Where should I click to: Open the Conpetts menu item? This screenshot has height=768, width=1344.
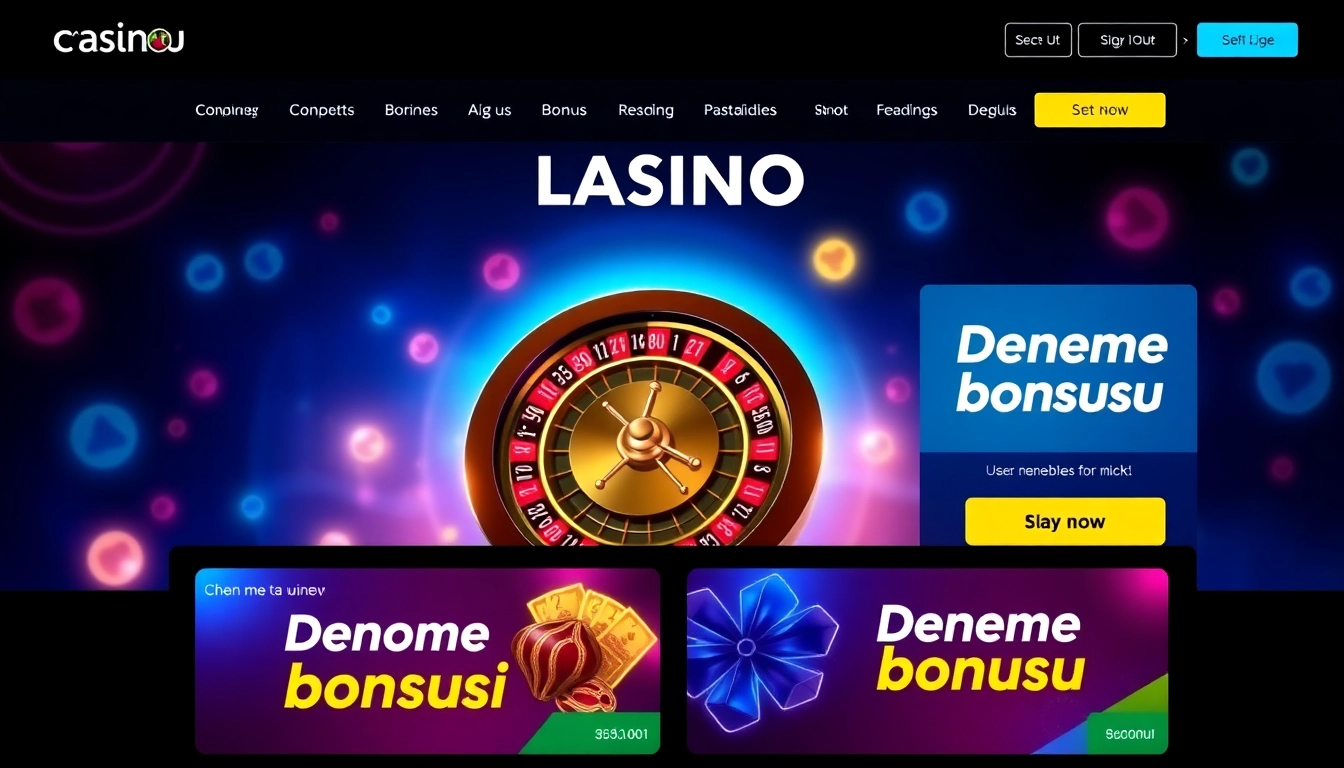coord(322,110)
